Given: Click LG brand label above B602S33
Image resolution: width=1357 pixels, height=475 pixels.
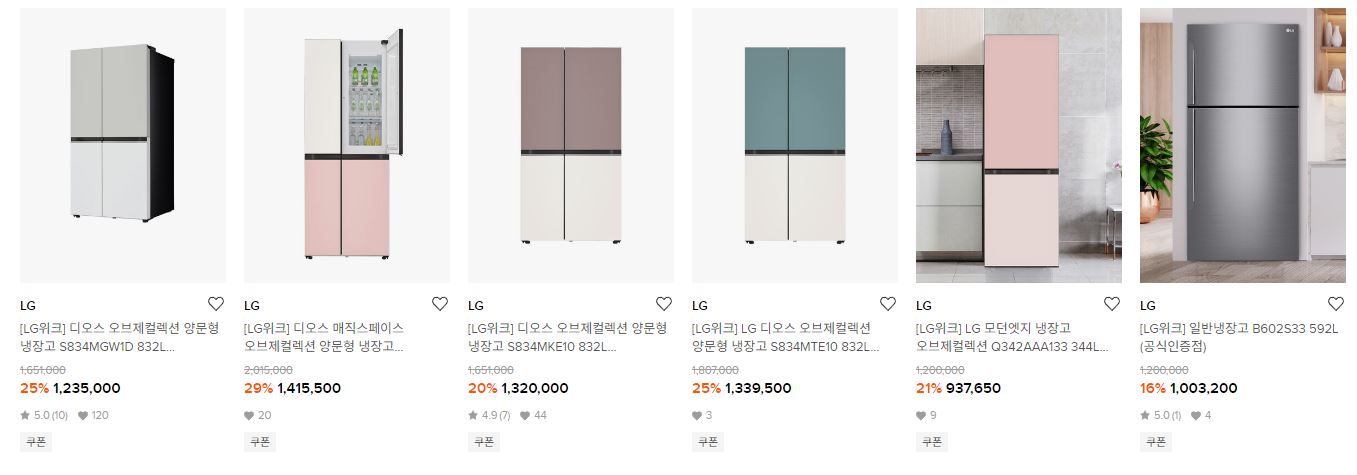Looking at the screenshot, I should (x=1148, y=306).
